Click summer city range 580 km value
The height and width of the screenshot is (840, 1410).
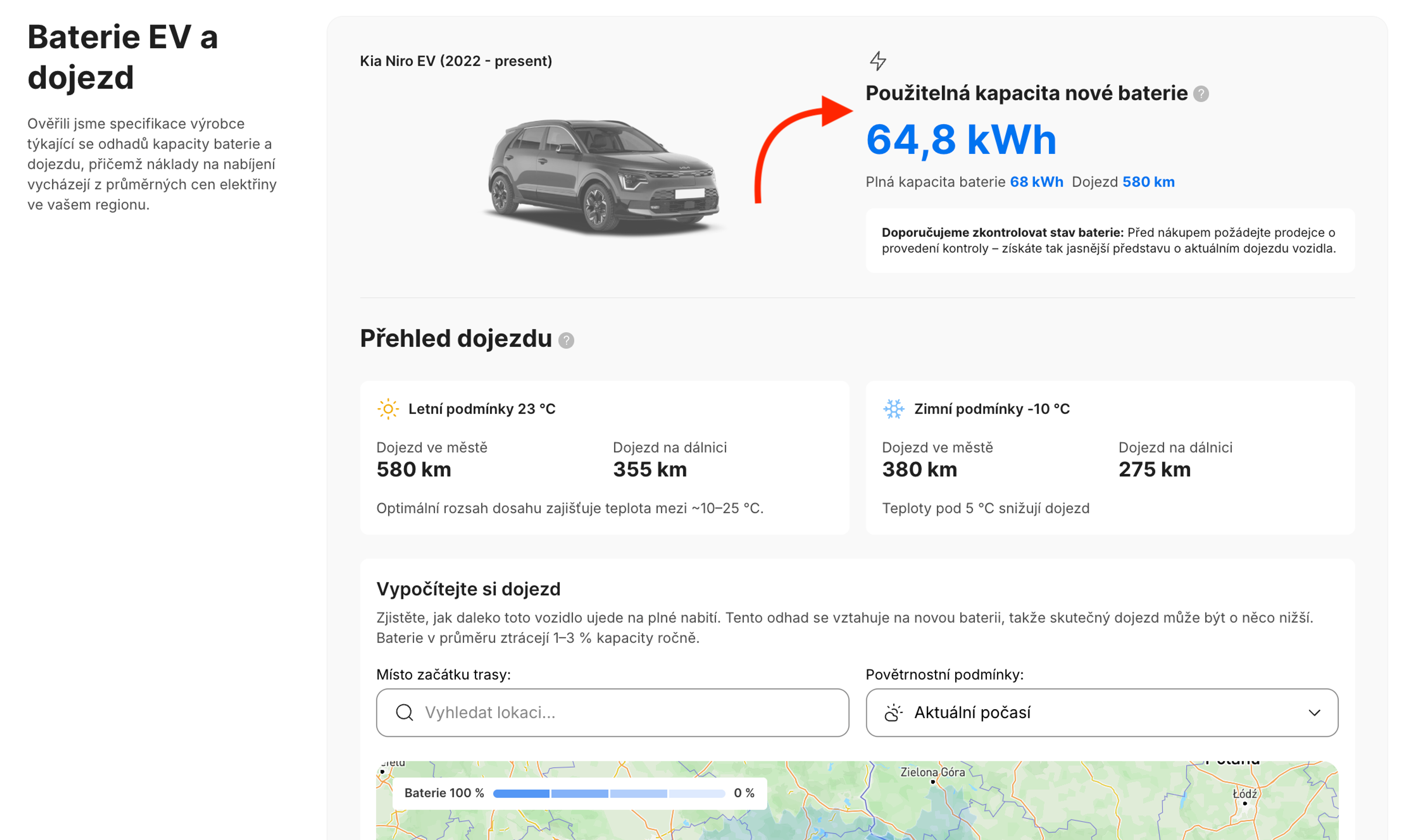[413, 469]
